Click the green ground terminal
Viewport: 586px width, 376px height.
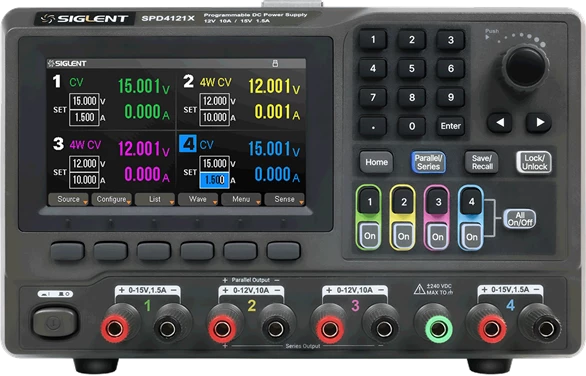tap(439, 329)
